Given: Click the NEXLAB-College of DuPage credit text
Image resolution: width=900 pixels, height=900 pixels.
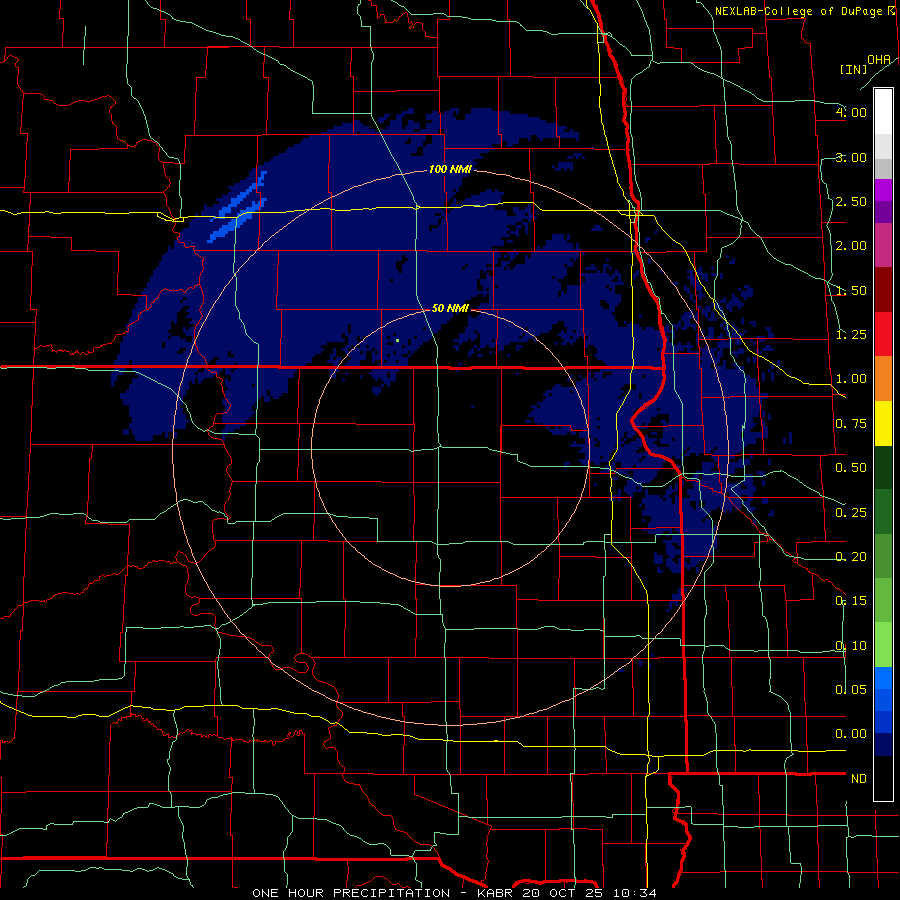Looking at the screenshot, I should pos(804,11).
